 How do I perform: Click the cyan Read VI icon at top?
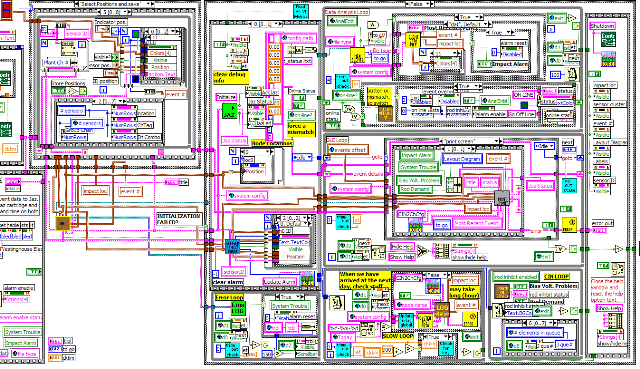coord(301,11)
